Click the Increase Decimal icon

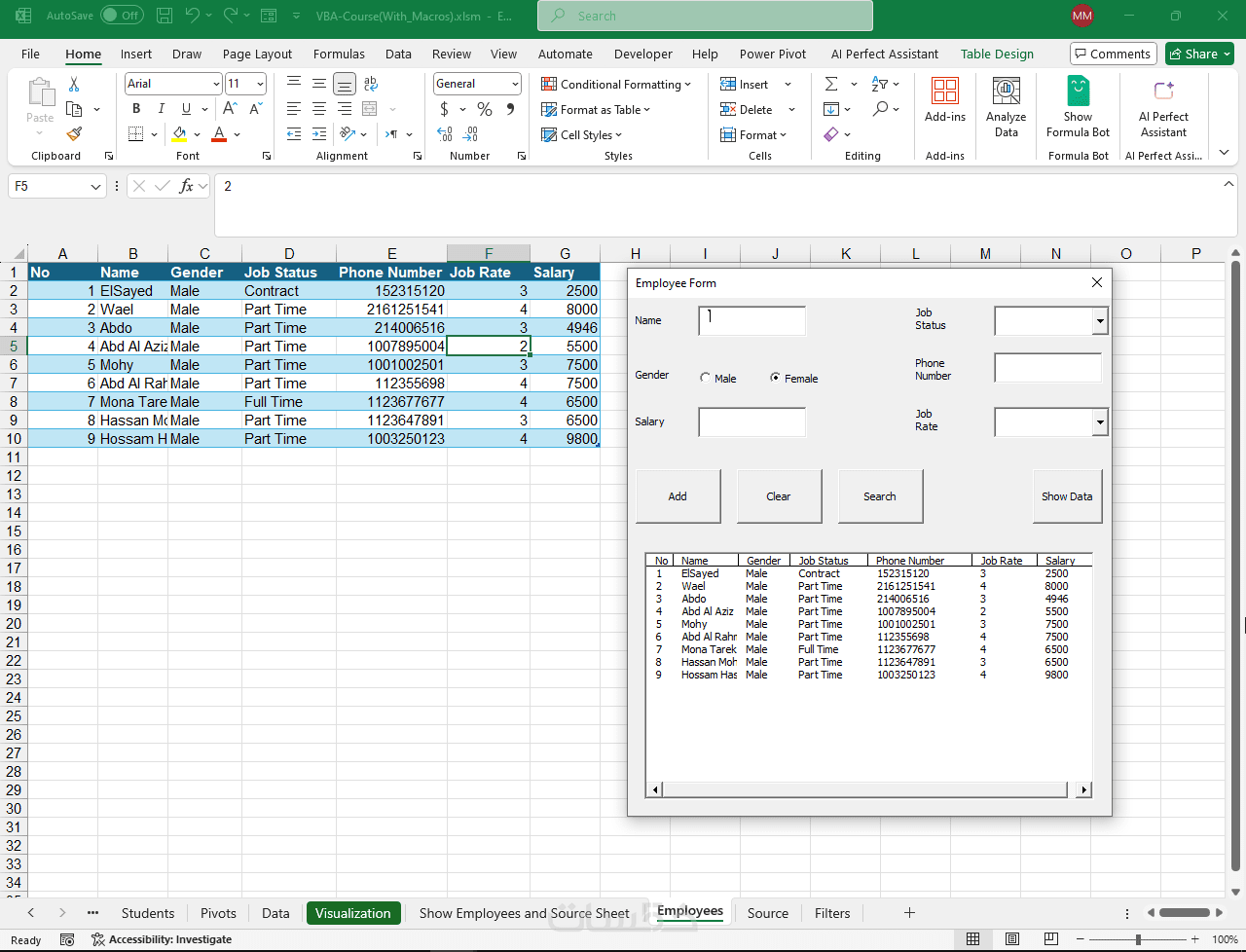pos(445,134)
